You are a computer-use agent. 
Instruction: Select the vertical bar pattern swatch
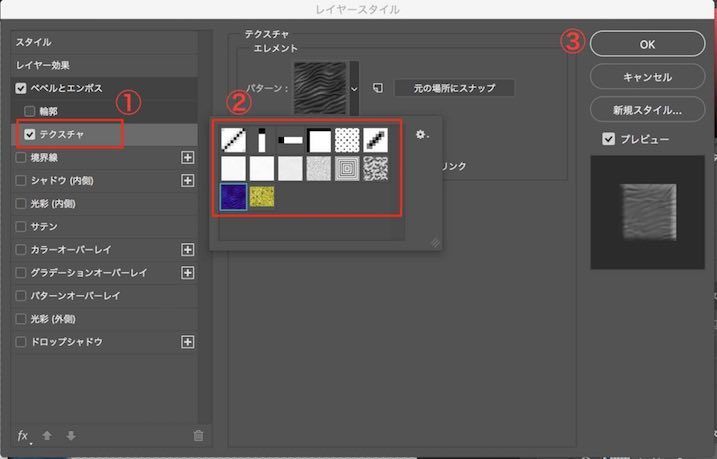[262, 140]
